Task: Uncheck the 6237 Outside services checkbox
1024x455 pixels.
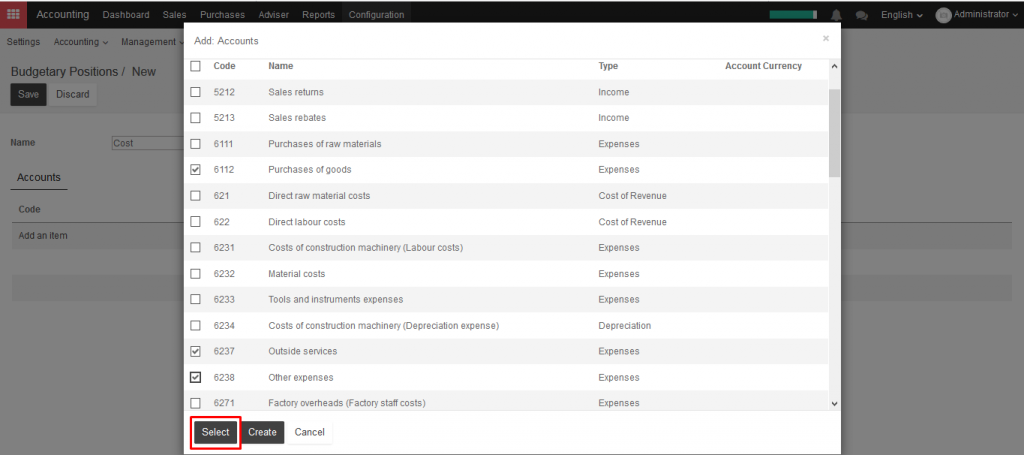Action: 195,351
